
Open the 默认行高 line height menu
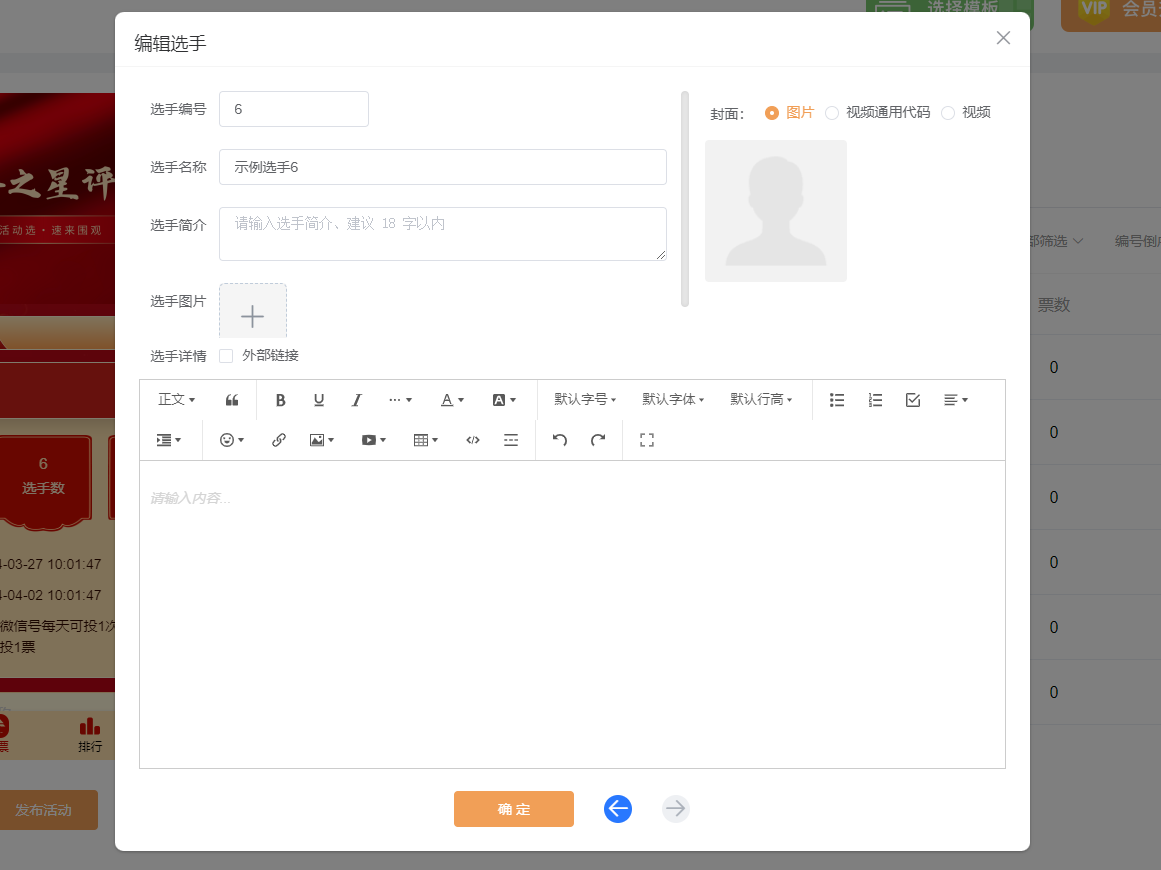tap(761, 400)
